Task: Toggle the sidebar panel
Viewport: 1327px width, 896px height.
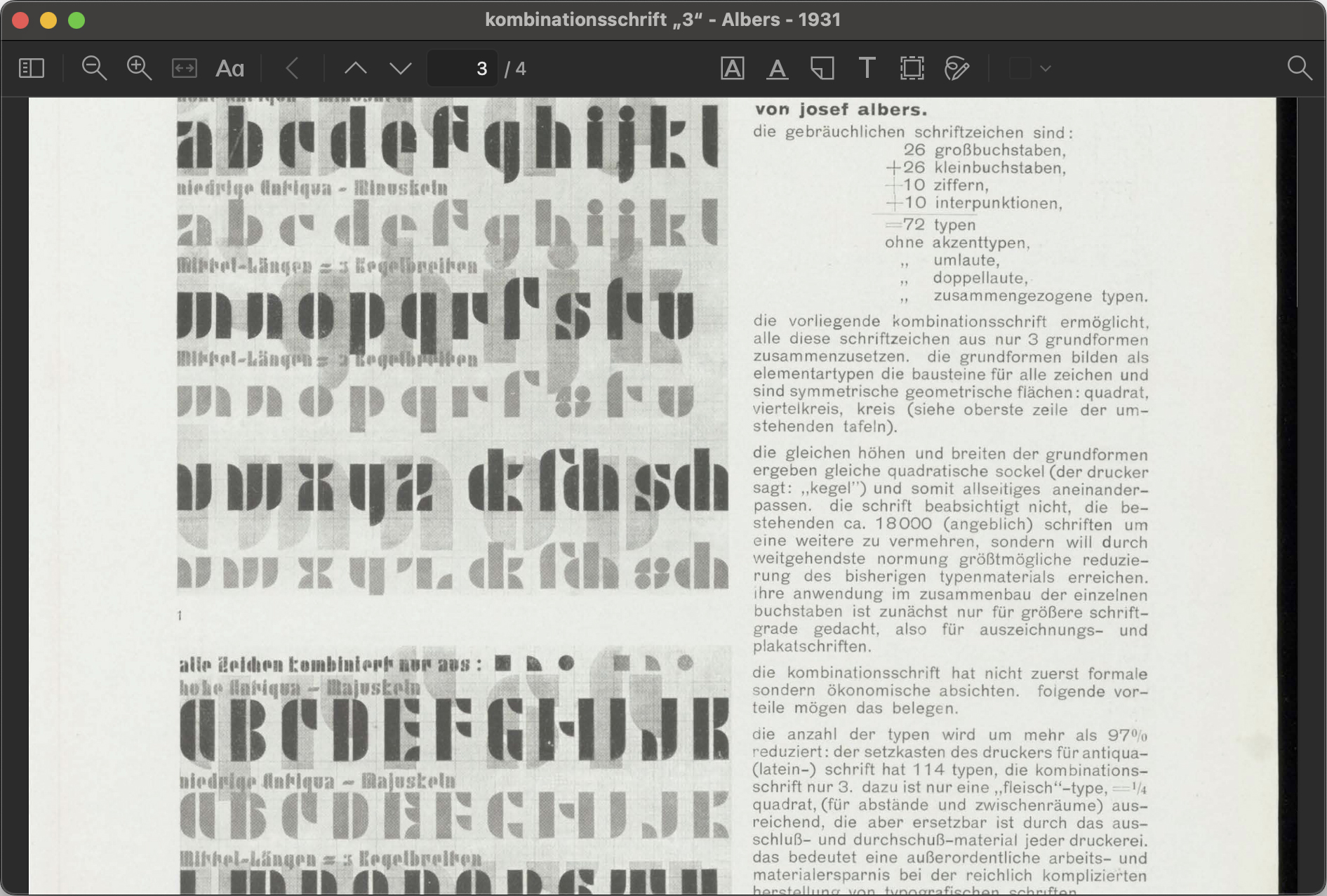Action: pos(32,69)
